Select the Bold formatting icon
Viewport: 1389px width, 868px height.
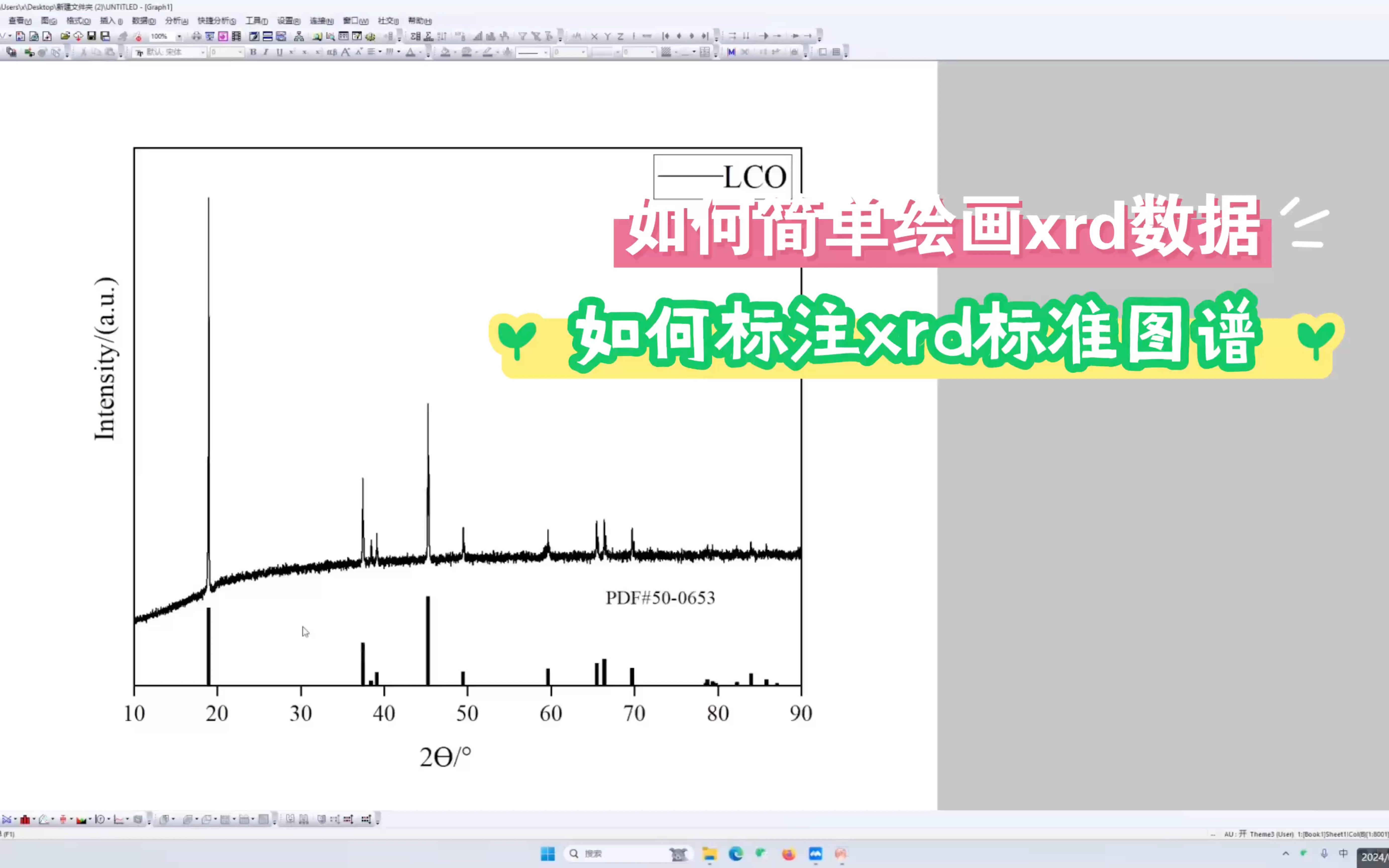tap(254, 52)
